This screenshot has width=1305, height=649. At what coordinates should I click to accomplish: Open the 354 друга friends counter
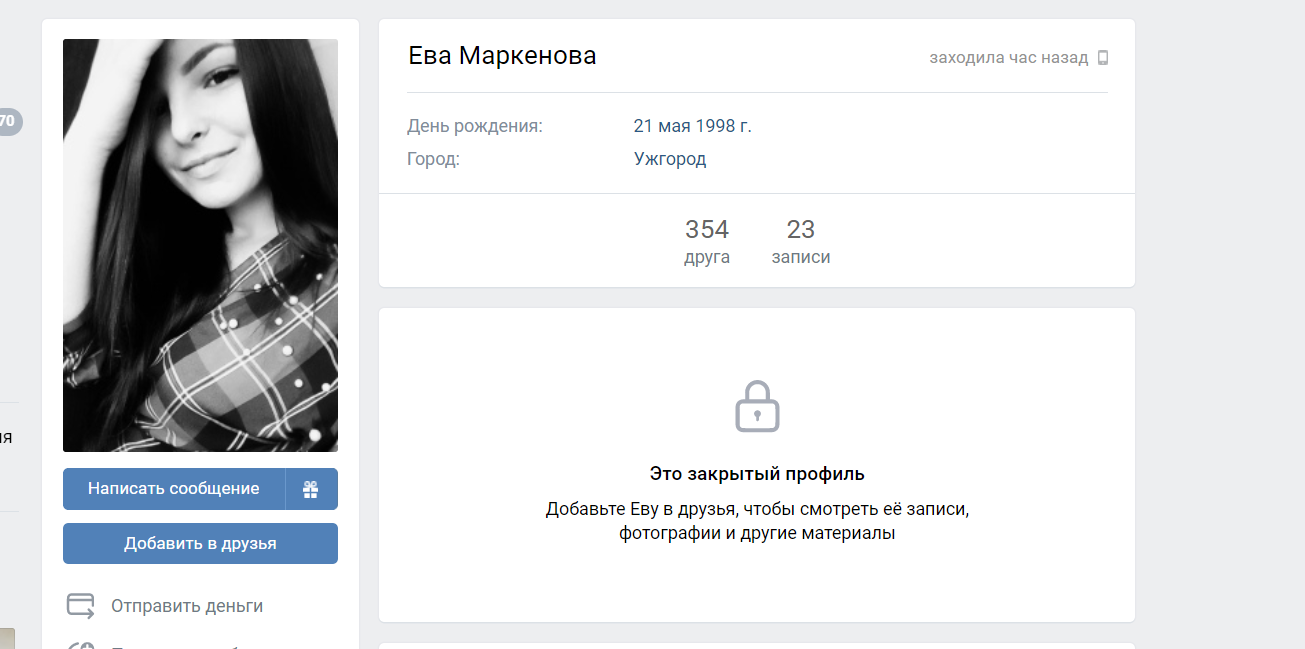[x=707, y=241]
